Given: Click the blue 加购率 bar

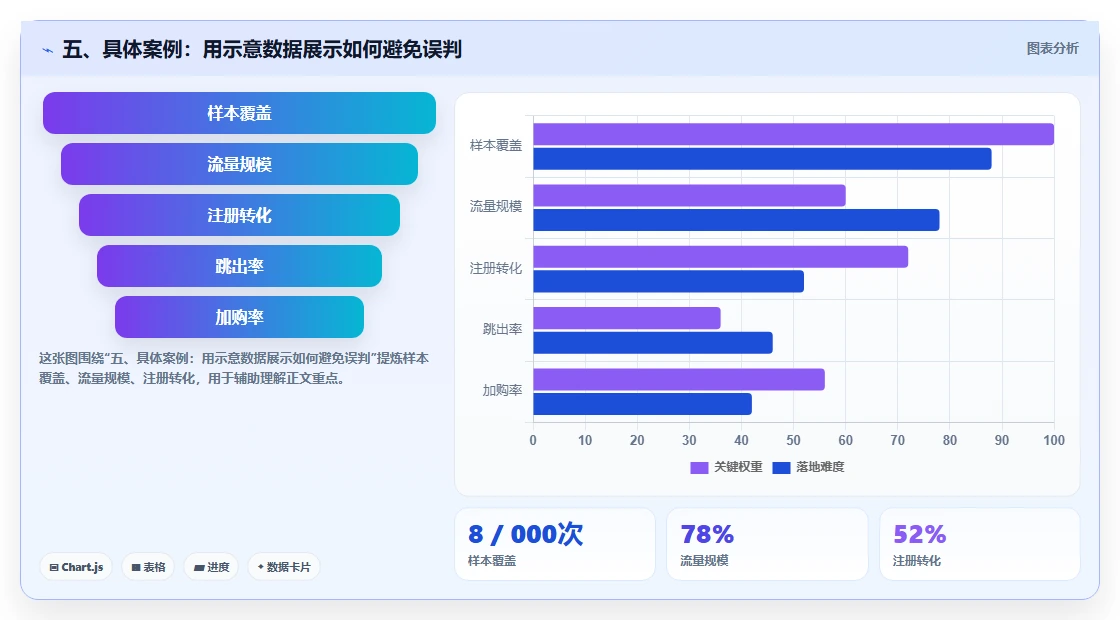Looking at the screenshot, I should [x=642, y=404].
